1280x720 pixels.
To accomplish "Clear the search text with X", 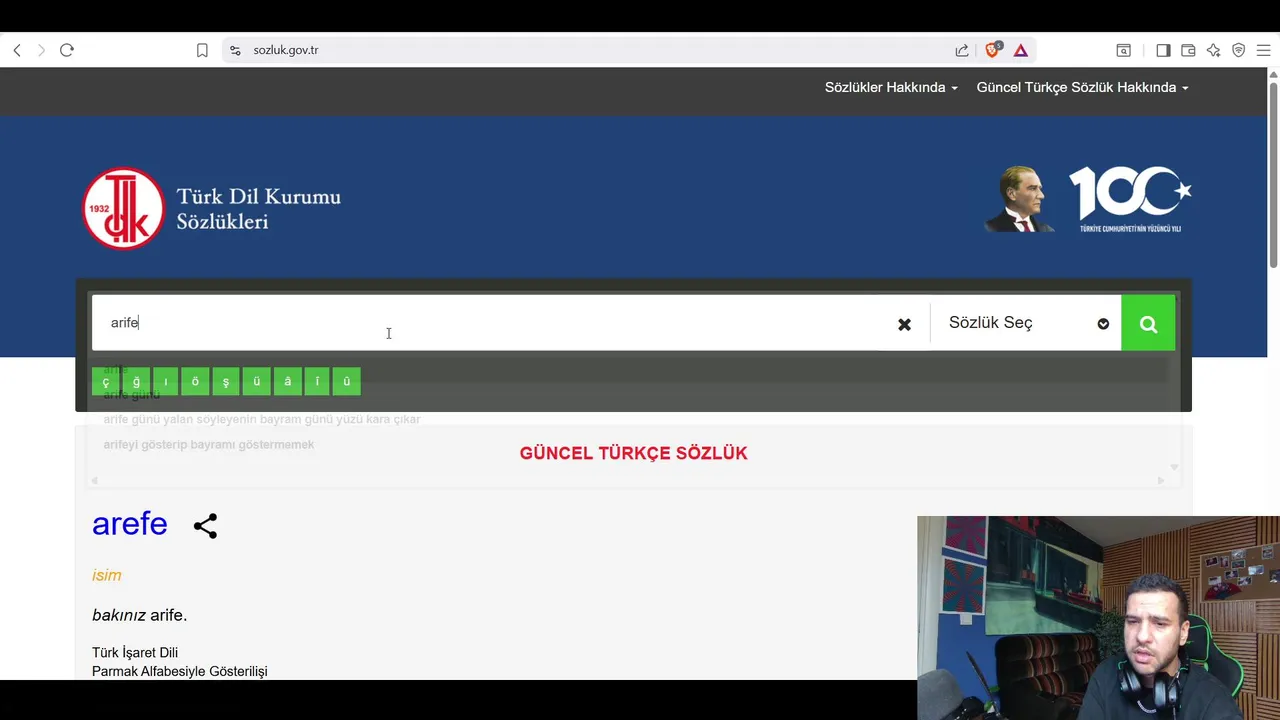I will 904,324.
